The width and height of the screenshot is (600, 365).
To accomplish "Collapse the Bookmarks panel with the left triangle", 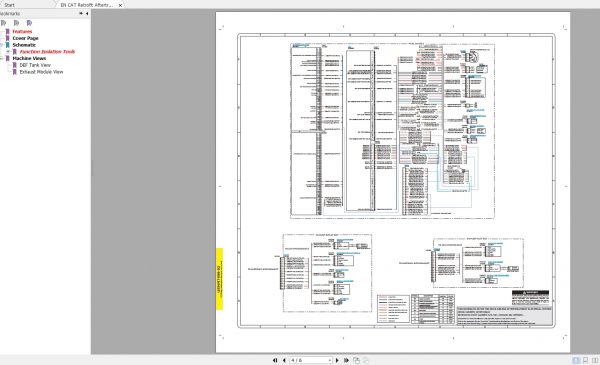I will coord(87,13).
